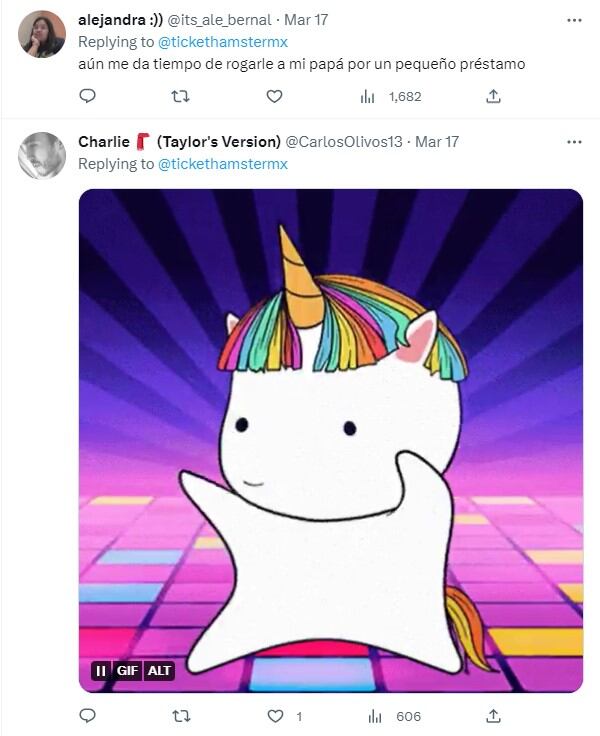
Task: Retweet Charlie's unicorn GIF tweet
Action: pyautogui.click(x=181, y=716)
